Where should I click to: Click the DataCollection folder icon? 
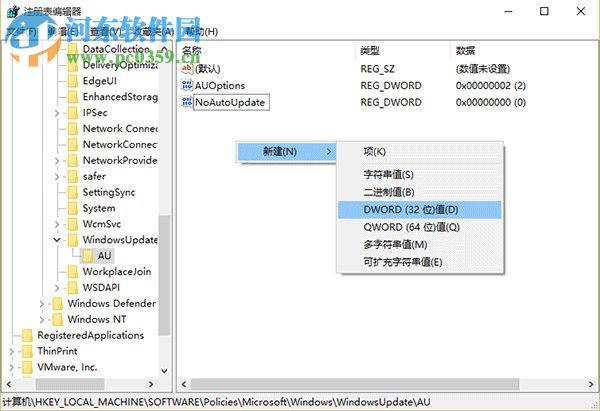(73, 49)
